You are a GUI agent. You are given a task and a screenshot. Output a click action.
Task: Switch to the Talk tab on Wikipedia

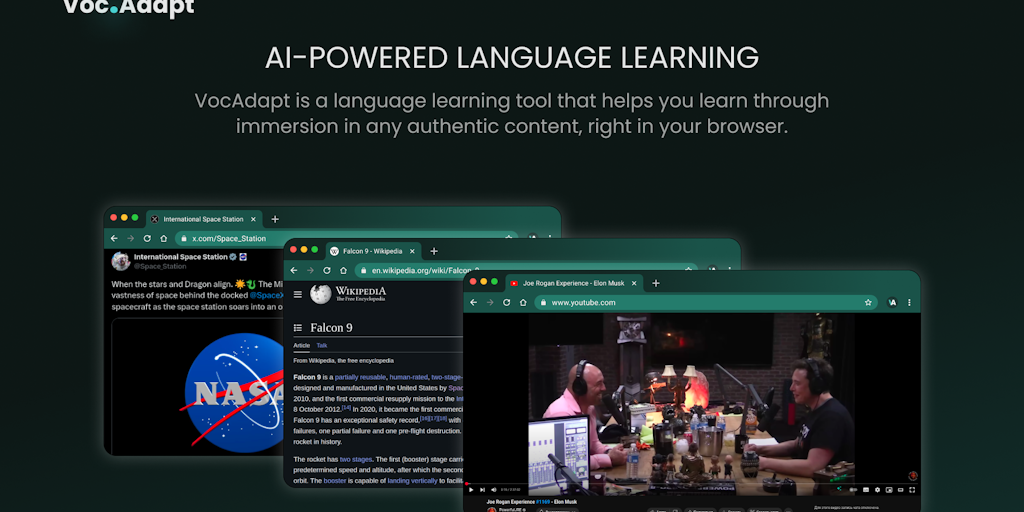click(322, 345)
